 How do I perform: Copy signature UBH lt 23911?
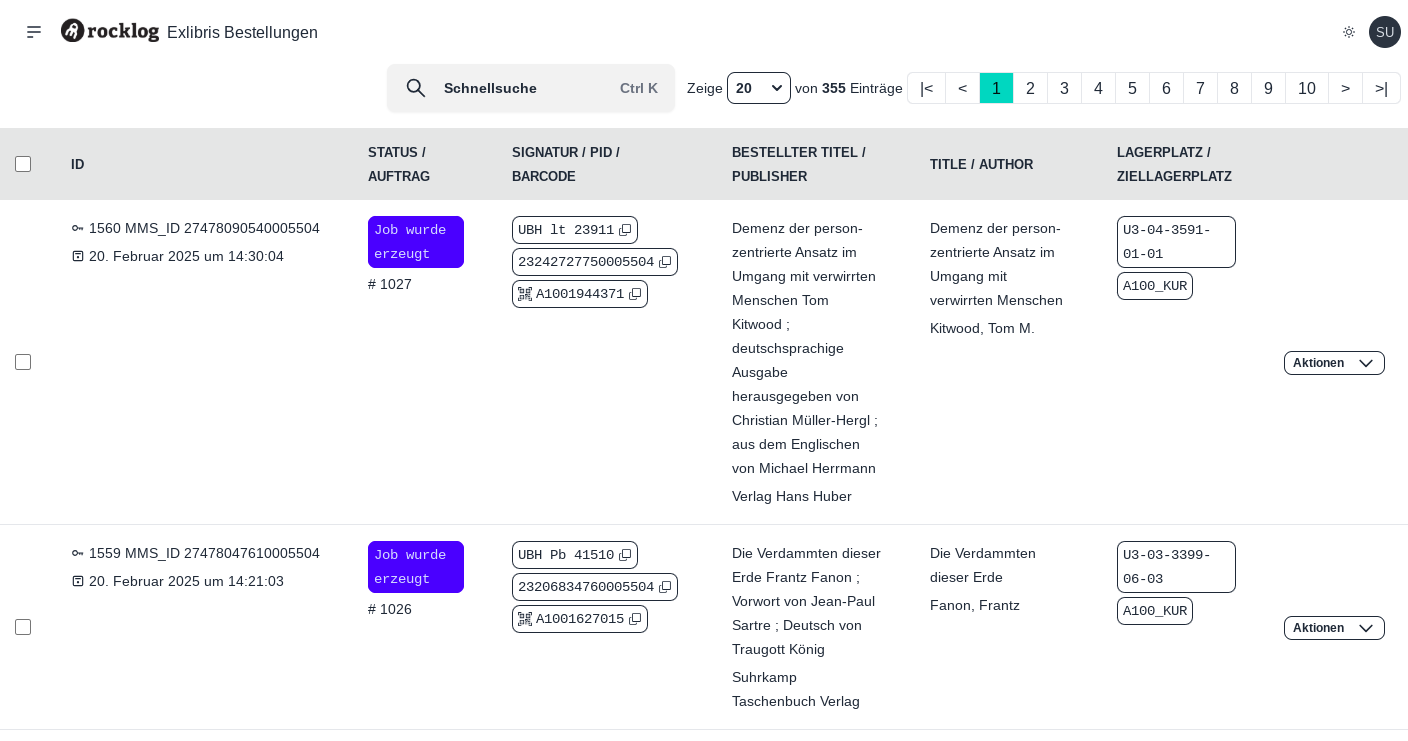(x=625, y=230)
